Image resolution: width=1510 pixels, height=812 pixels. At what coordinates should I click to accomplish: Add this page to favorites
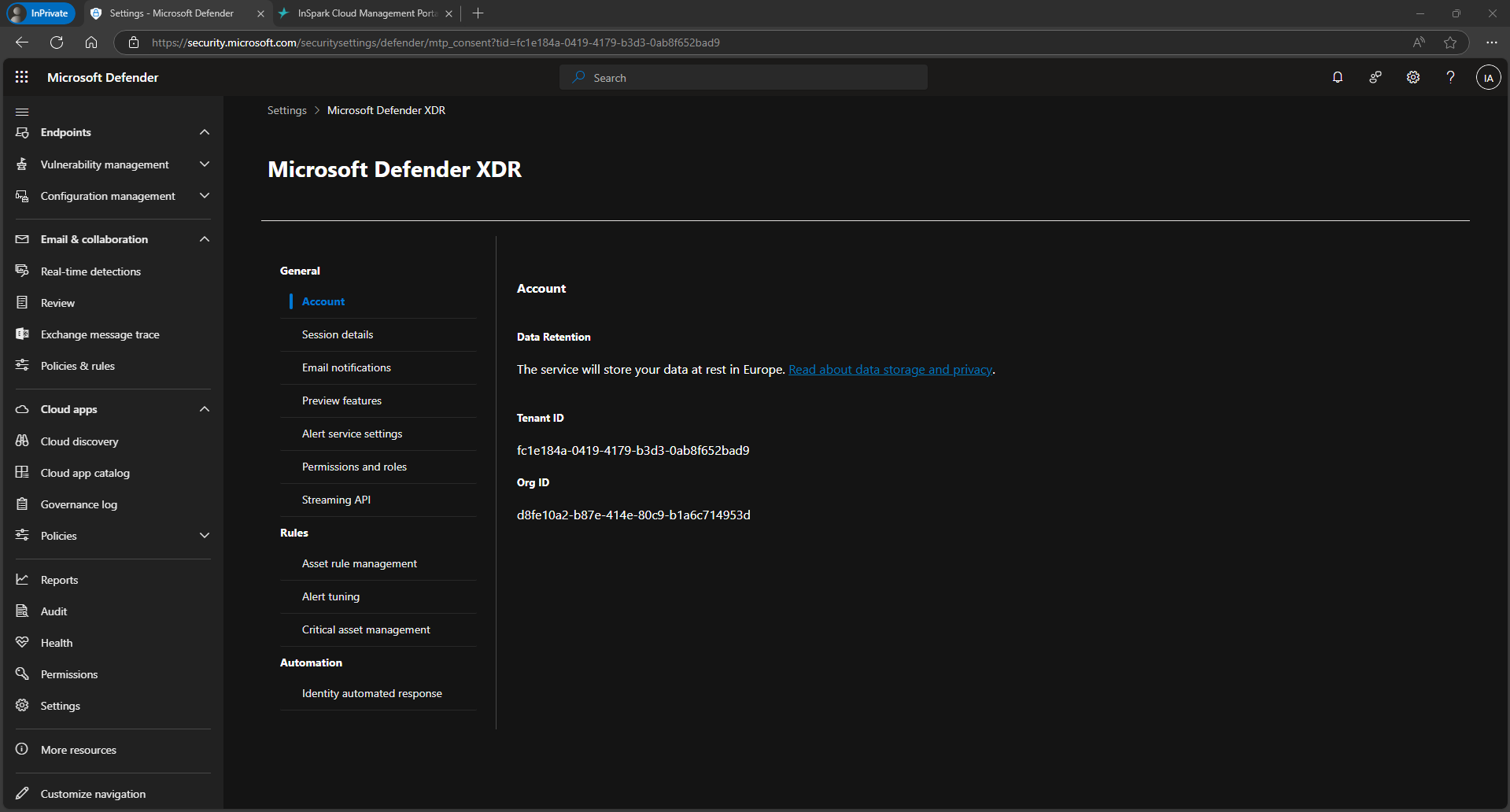(x=1450, y=42)
